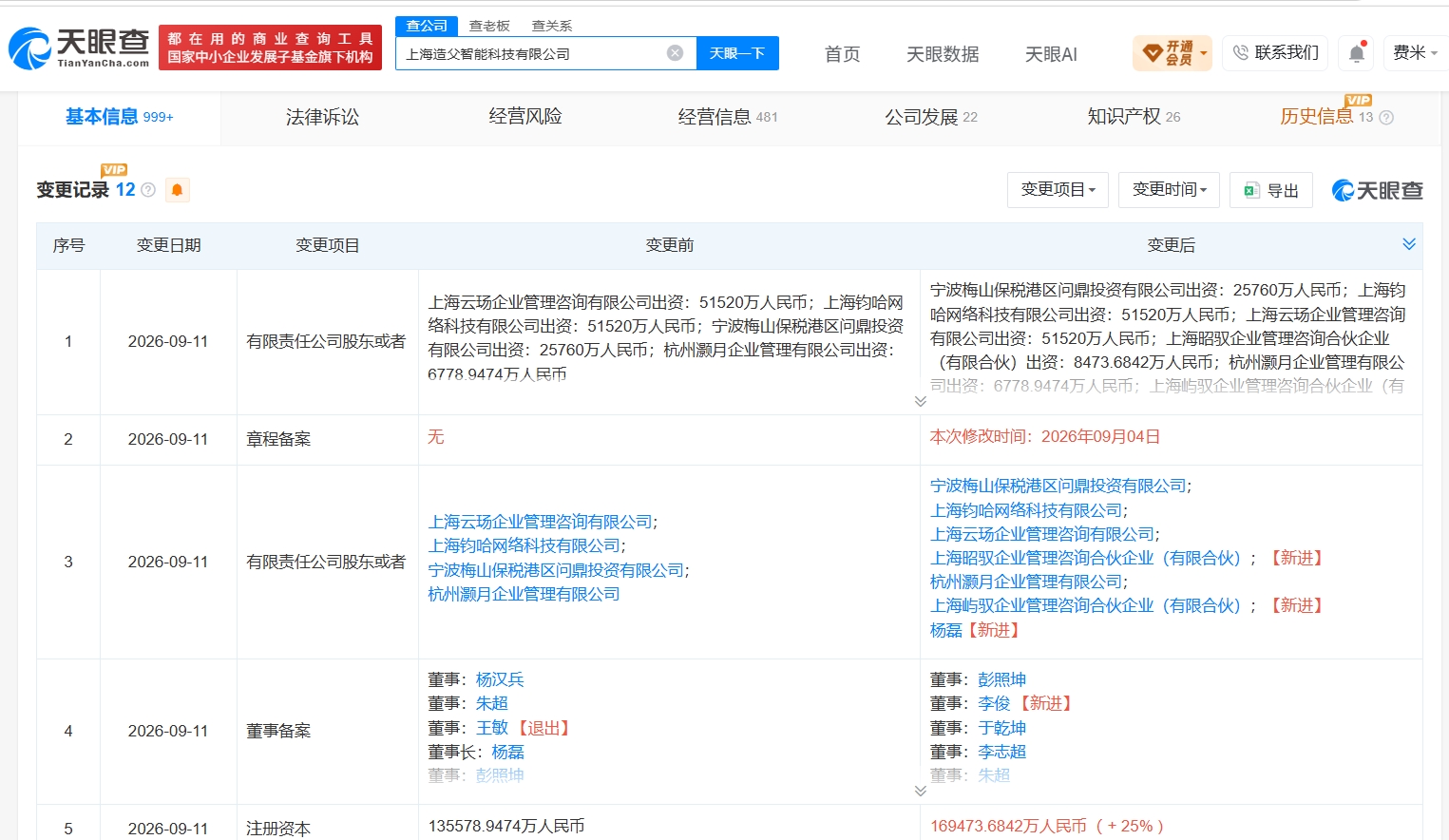Open director 李俊 link marked 新进
The image size is (1449, 840).
(x=994, y=703)
